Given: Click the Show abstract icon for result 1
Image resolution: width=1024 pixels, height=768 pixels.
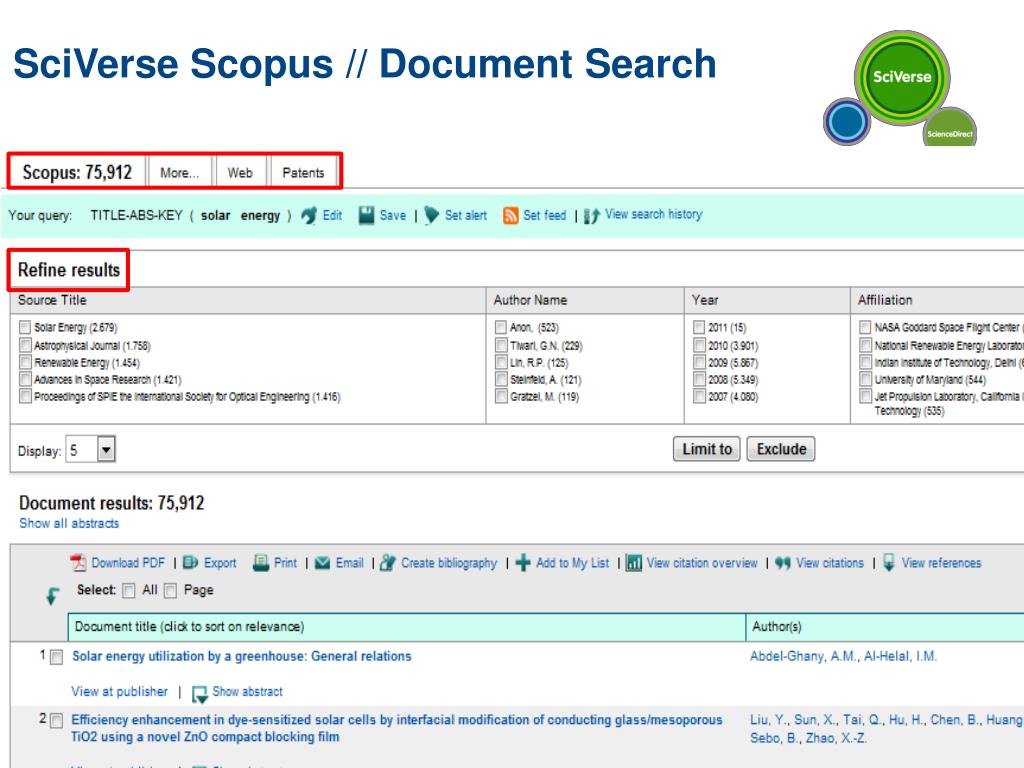Looking at the screenshot, I should coord(200,694).
